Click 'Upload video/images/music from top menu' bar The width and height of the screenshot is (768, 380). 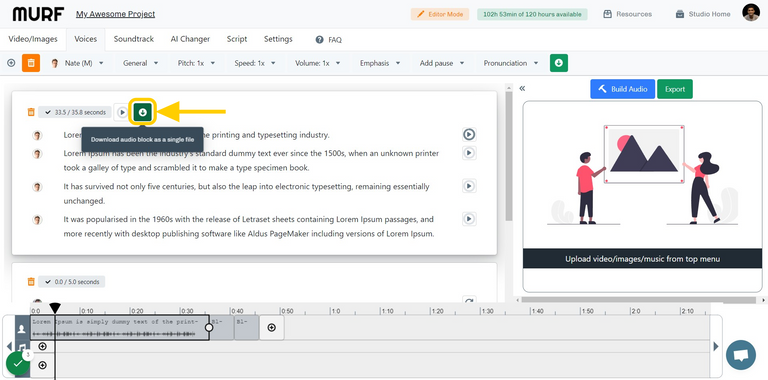pyautogui.click(x=643, y=259)
